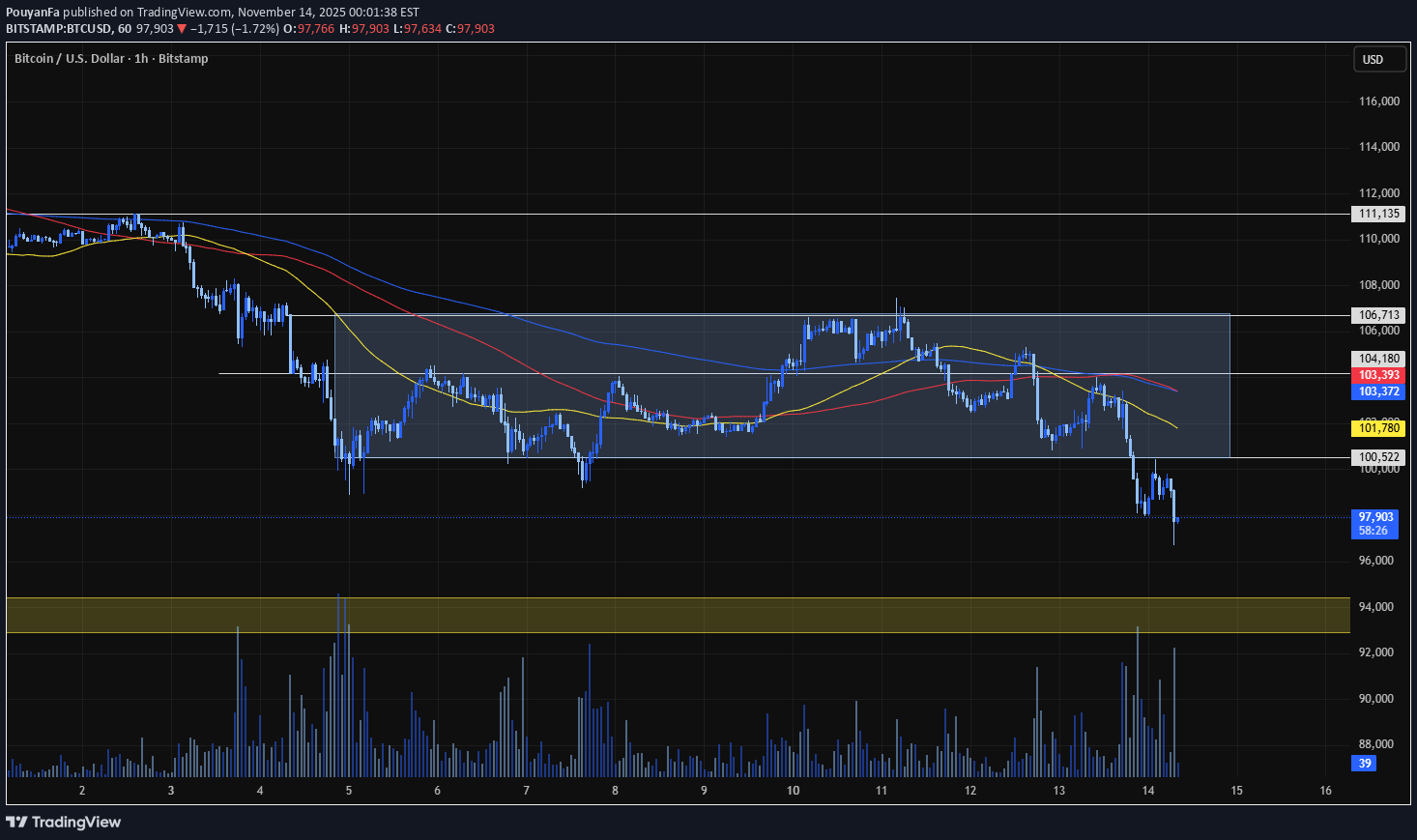Click the yellow highlighted demand zone band
The image size is (1417, 840).
tap(677, 614)
